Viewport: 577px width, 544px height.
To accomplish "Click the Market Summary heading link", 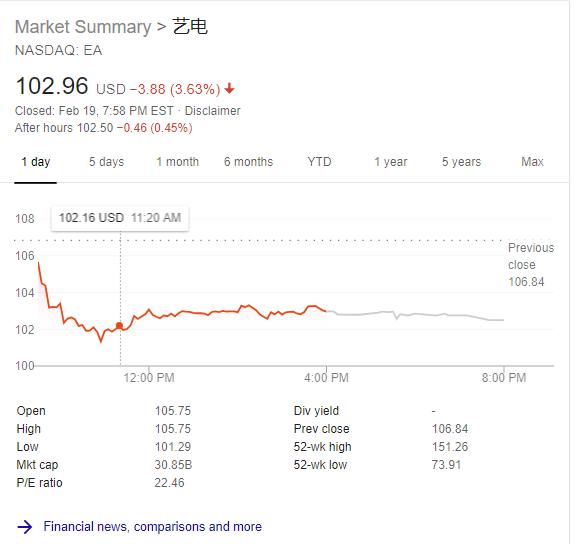I will pos(83,27).
